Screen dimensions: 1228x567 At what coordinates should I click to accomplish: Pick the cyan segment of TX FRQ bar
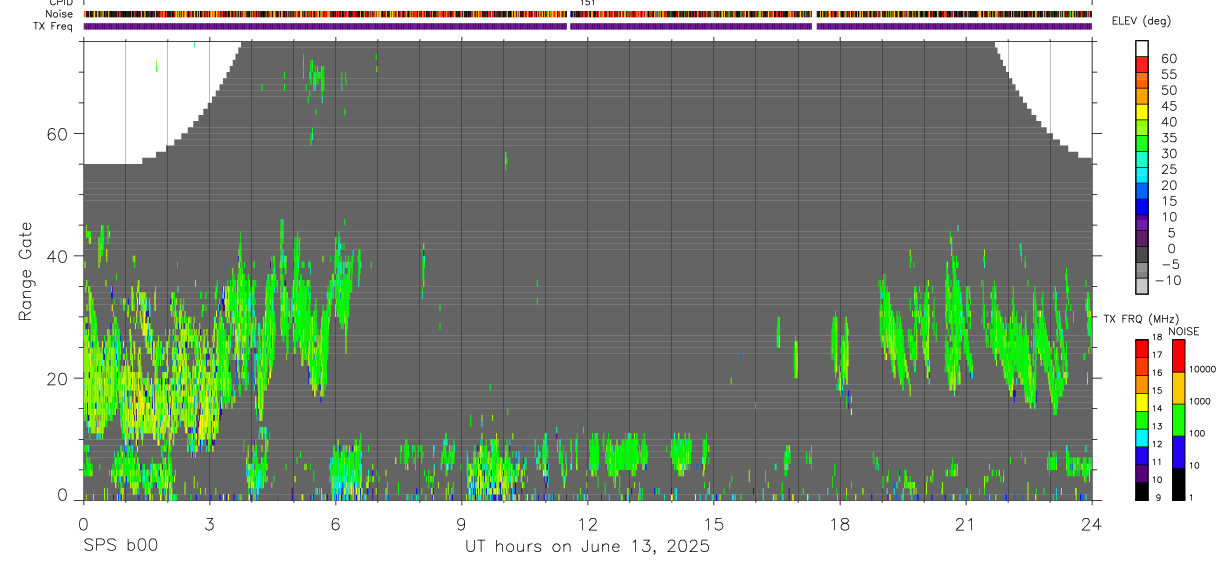coord(1142,438)
